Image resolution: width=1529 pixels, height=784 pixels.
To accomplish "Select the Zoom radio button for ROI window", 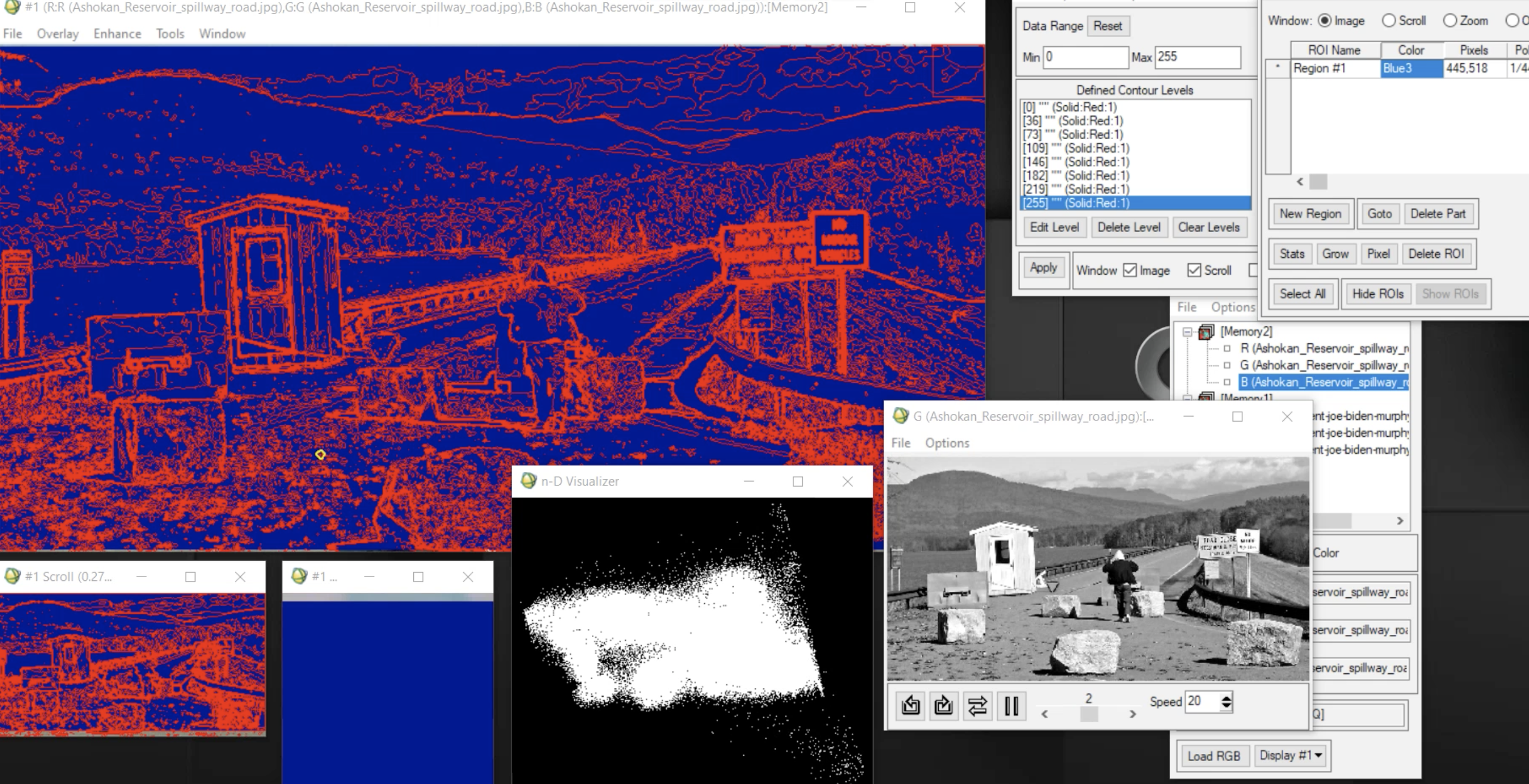I will point(1449,21).
